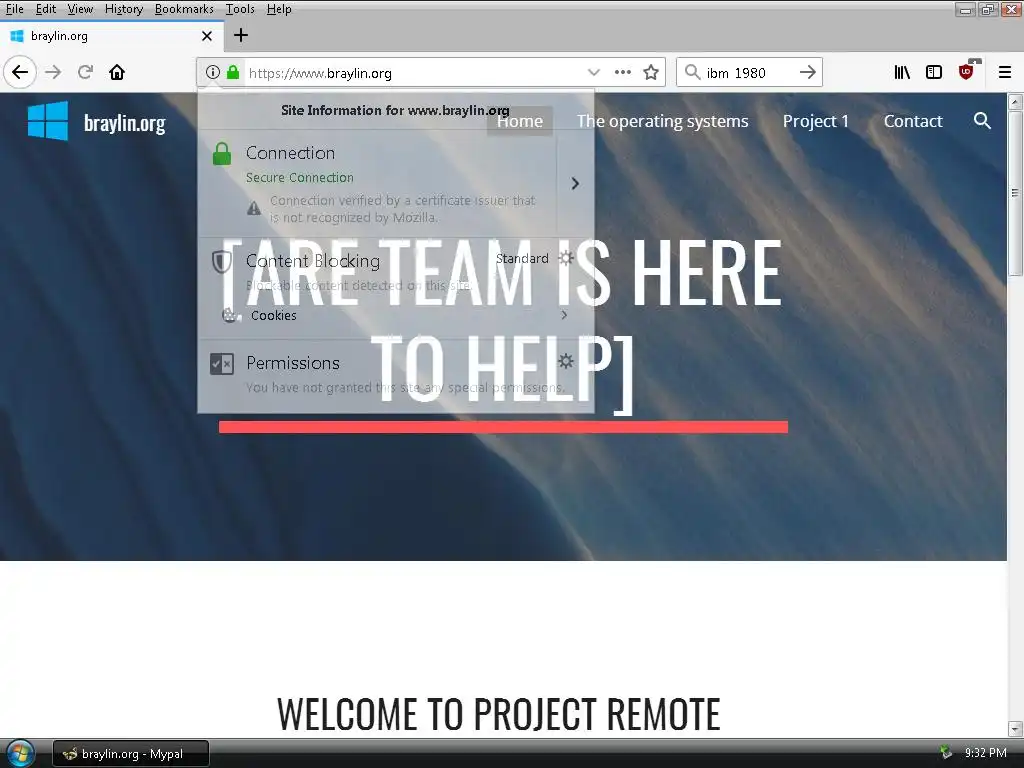Expand the Cookies row chevron
1024x768 pixels.
[x=564, y=315]
